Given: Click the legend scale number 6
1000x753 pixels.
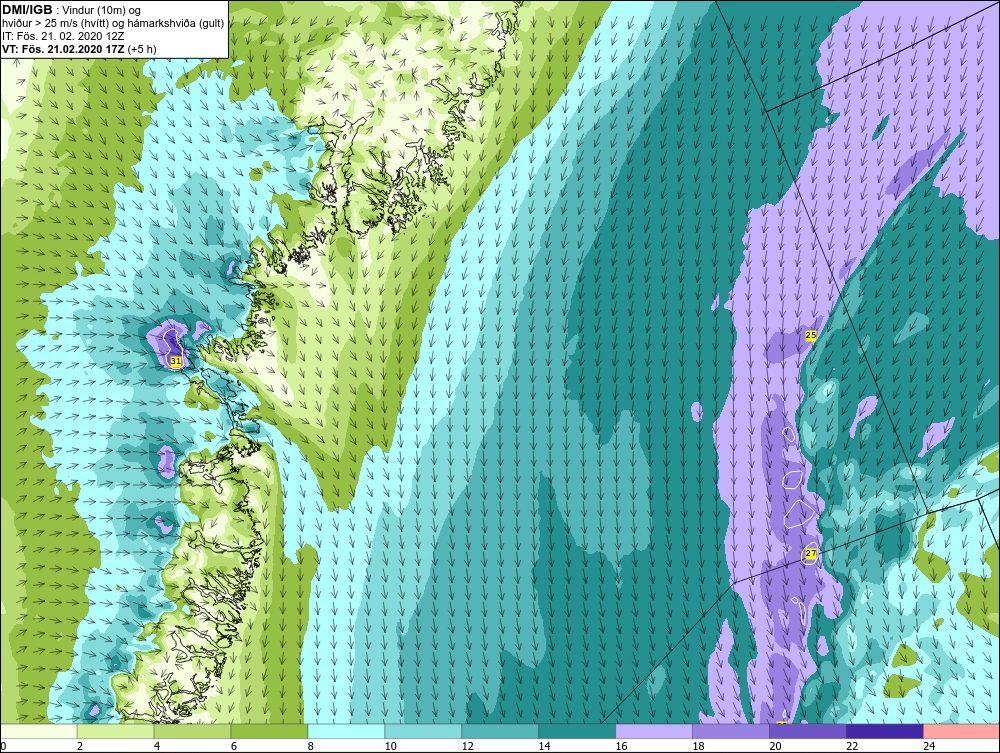Looking at the screenshot, I should 234,746.
